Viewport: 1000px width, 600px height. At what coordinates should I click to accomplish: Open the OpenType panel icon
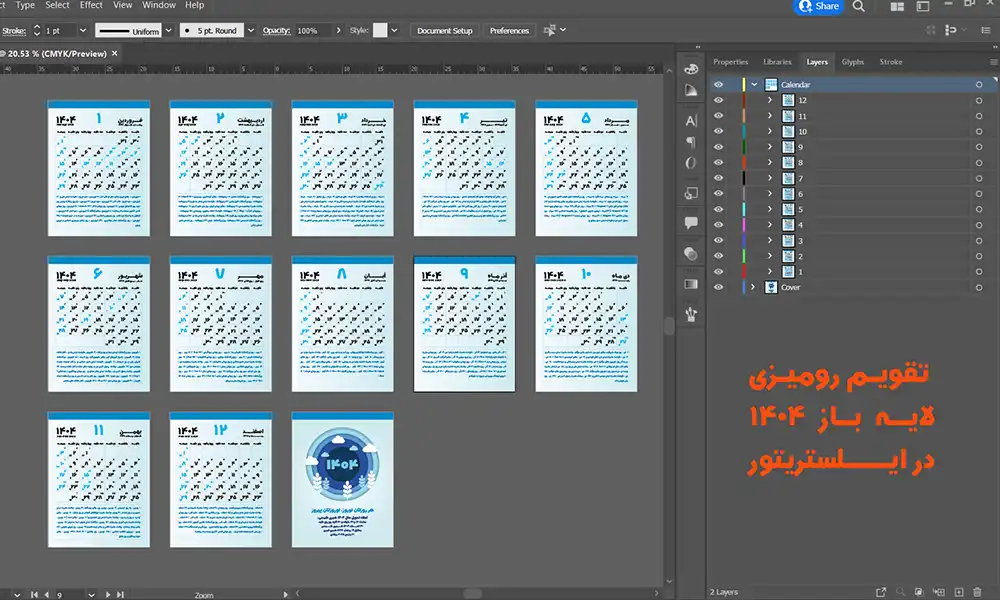coord(691,163)
